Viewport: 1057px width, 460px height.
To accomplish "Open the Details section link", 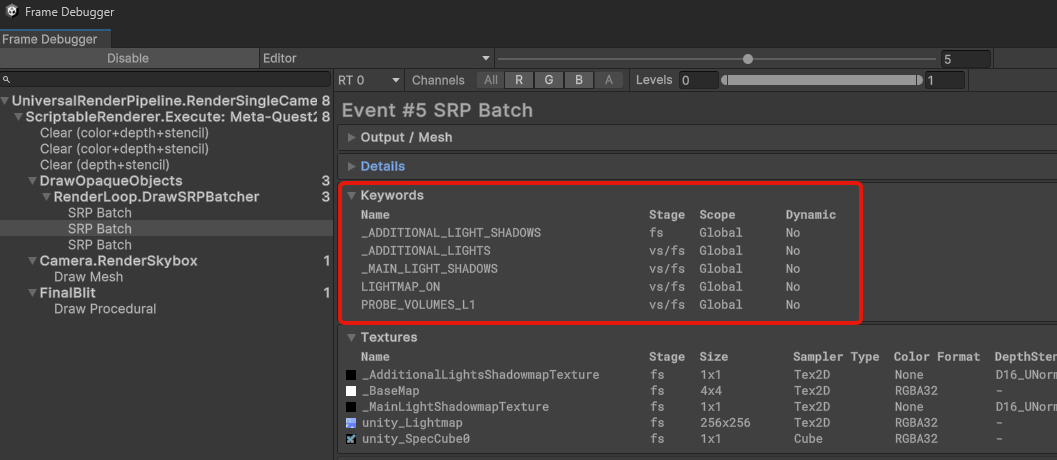I will pyautogui.click(x=382, y=166).
